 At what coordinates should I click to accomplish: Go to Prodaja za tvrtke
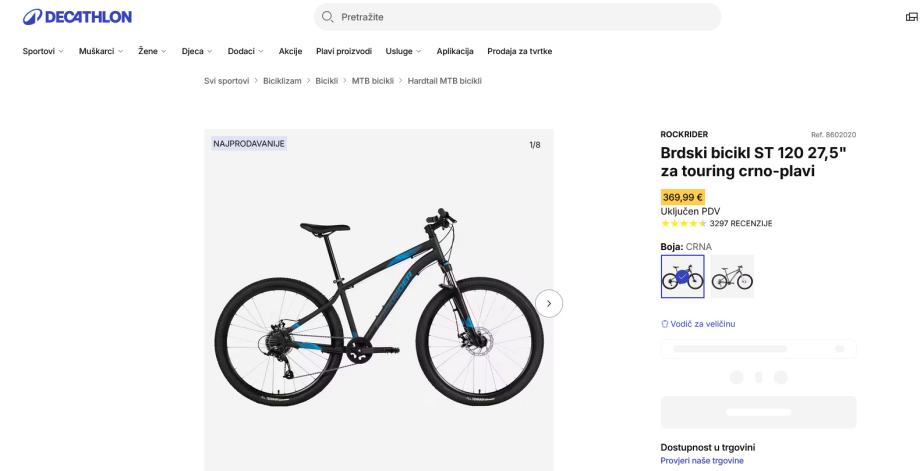coord(520,52)
